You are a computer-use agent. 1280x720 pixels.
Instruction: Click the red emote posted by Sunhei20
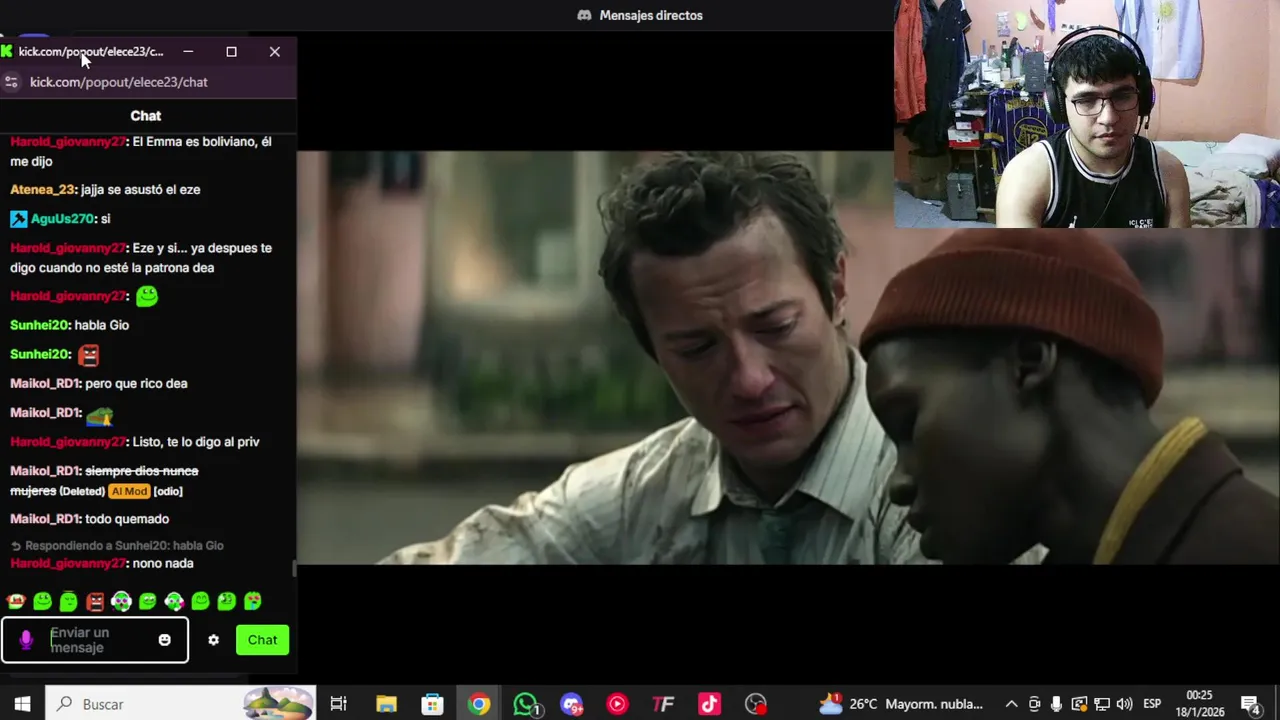[x=89, y=354]
